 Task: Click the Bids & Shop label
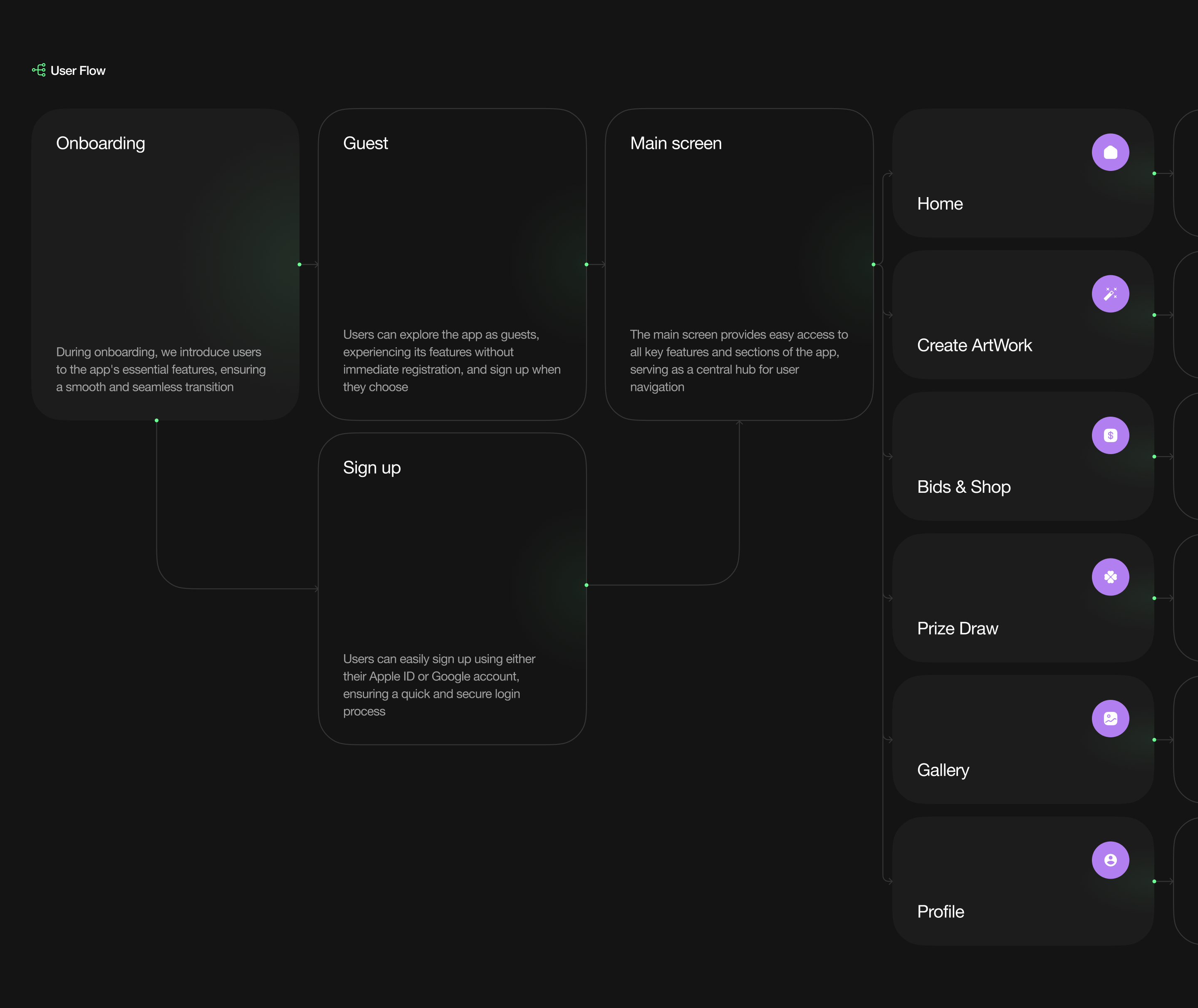pos(964,487)
